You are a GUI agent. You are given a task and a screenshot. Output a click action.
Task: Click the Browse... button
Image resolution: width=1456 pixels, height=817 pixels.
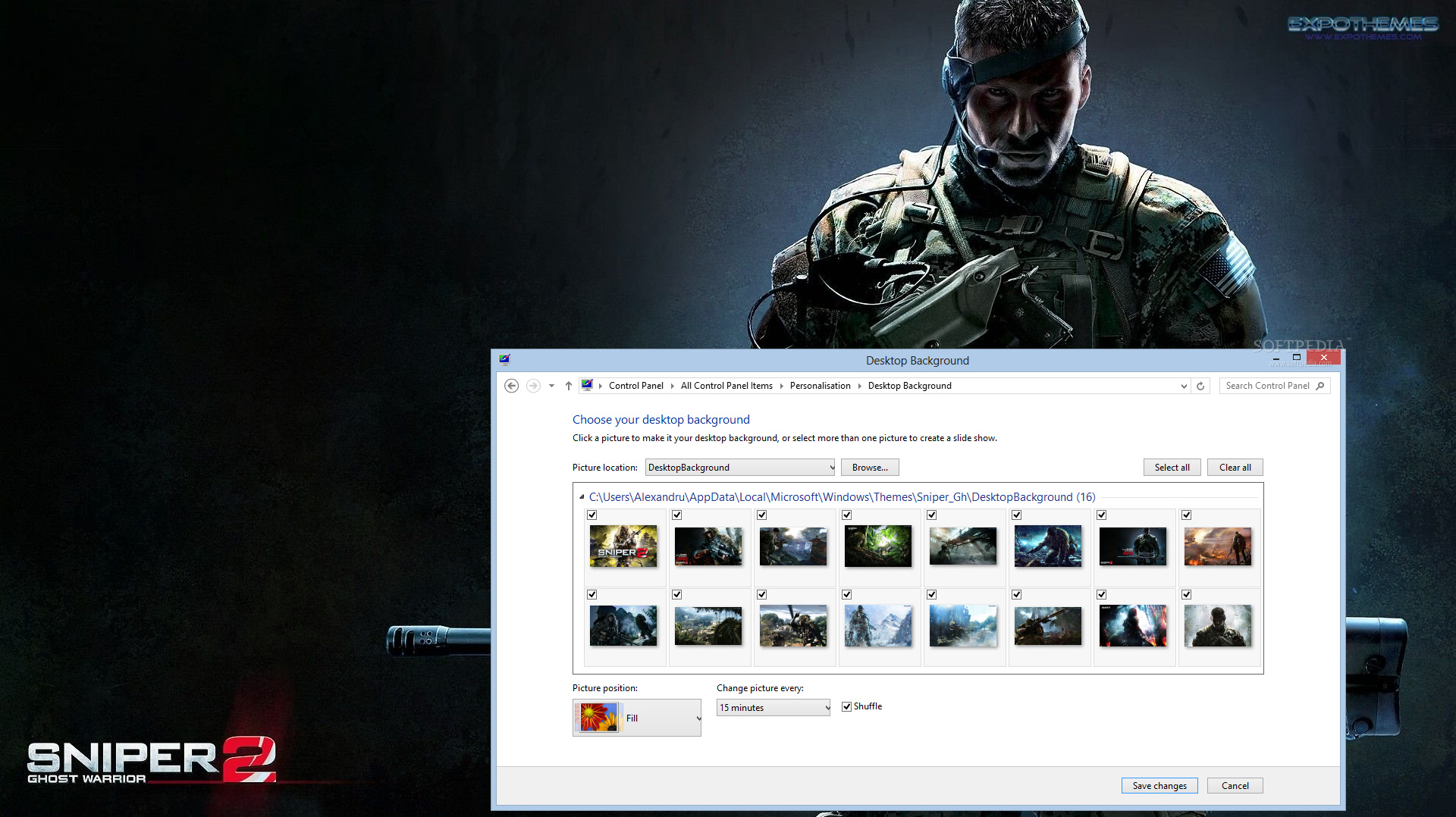(870, 468)
